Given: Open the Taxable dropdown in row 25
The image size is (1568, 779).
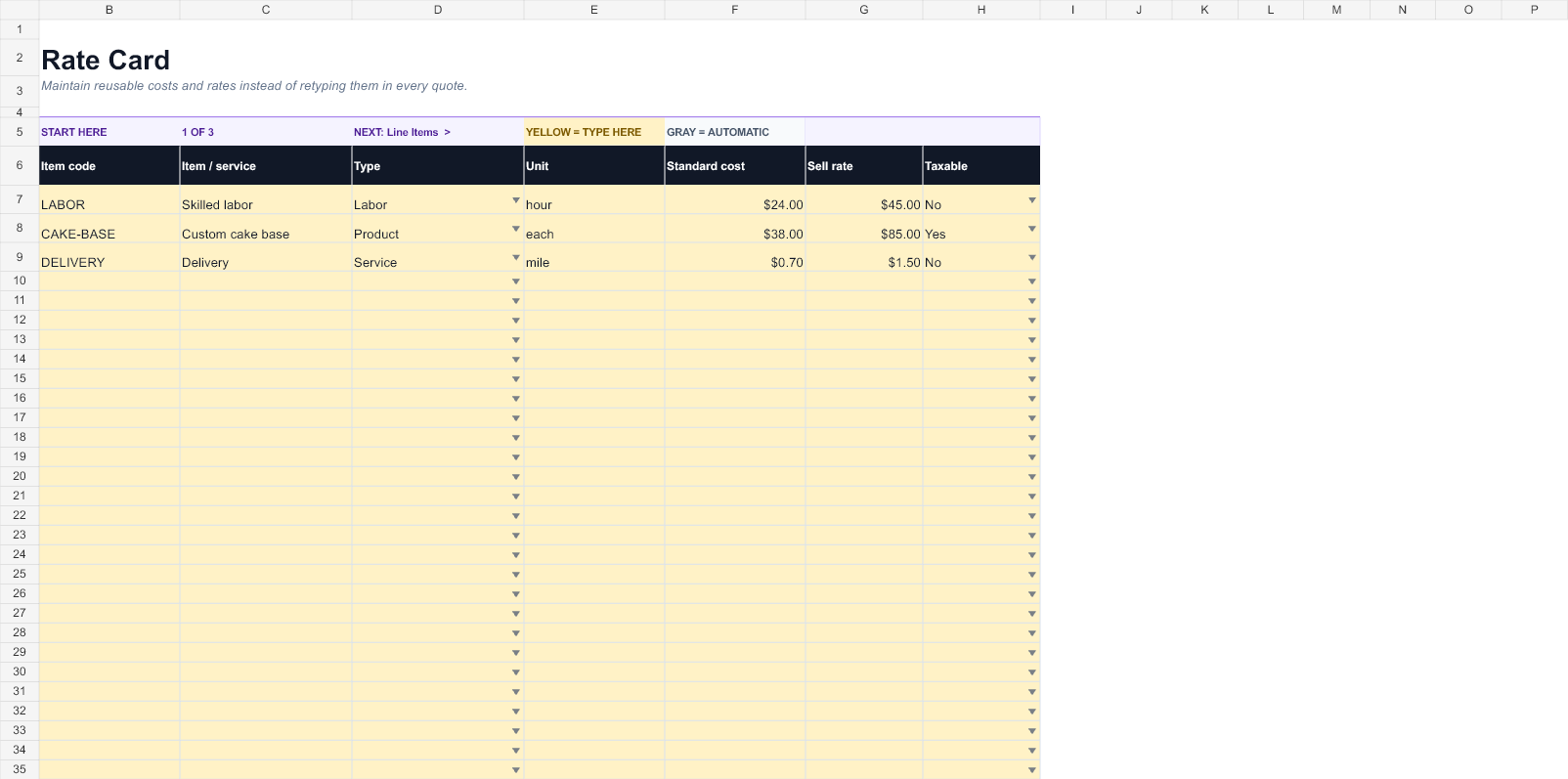Looking at the screenshot, I should [x=1032, y=575].
